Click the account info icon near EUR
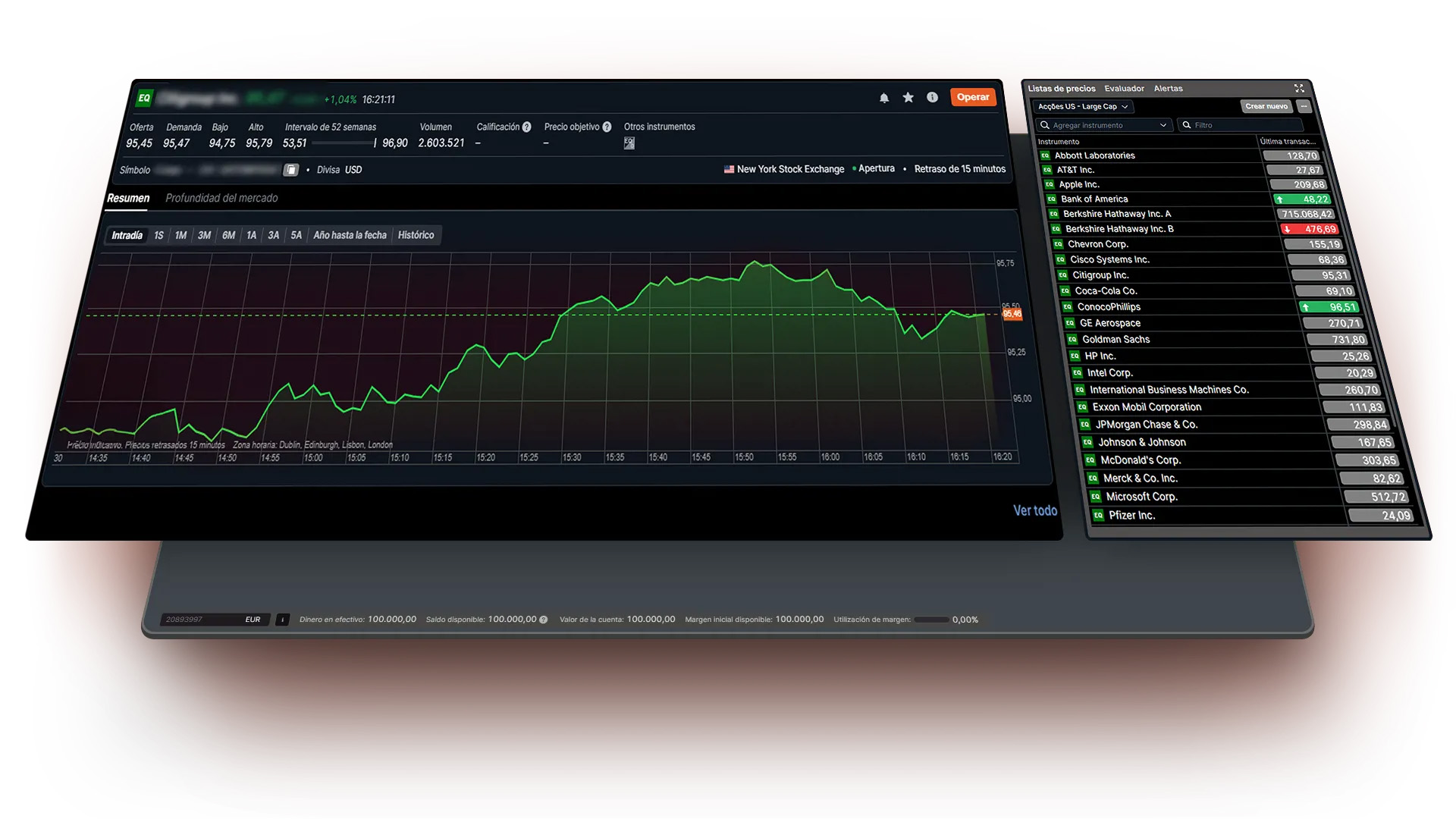The height and width of the screenshot is (819, 1456). [282, 620]
